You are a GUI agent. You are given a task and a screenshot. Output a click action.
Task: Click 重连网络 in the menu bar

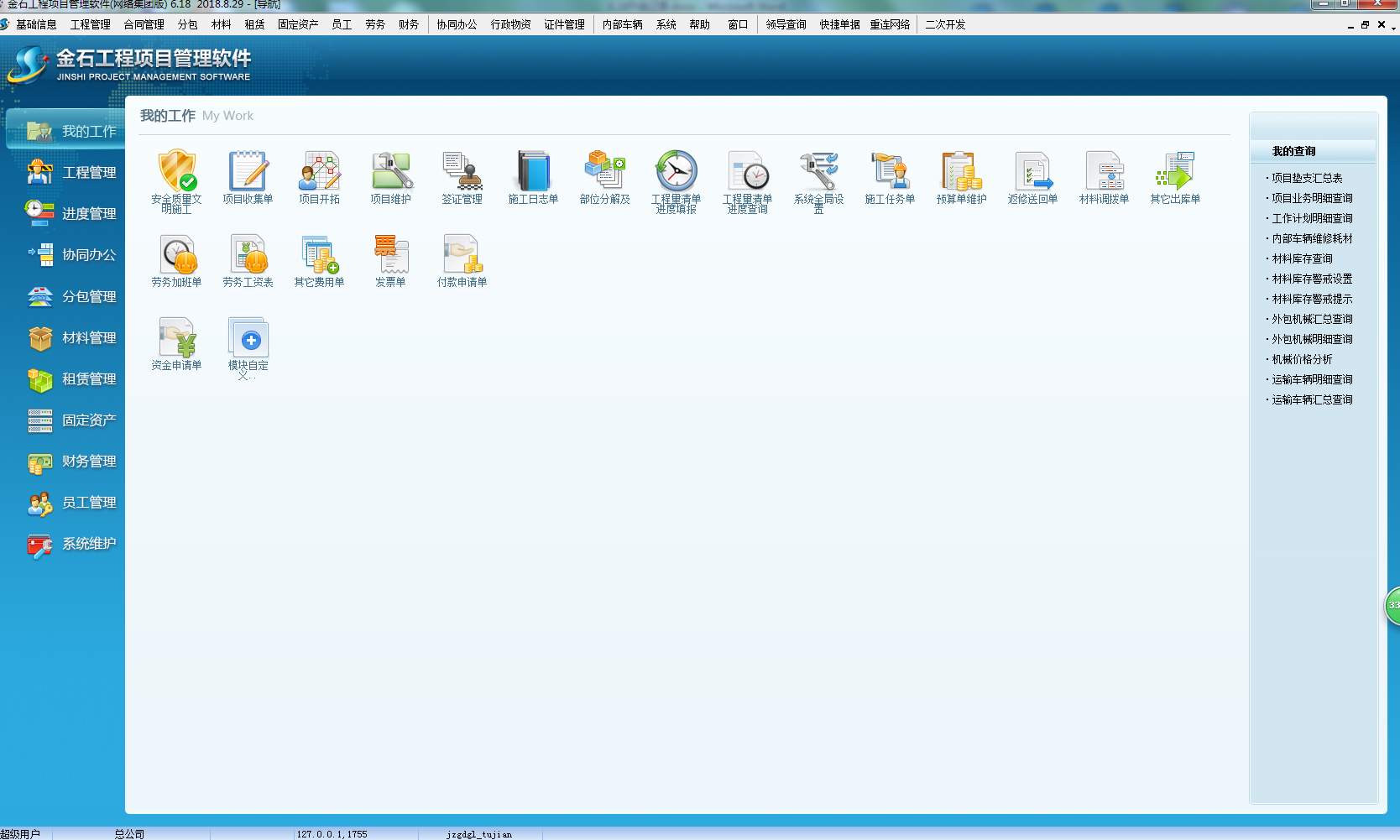tap(890, 24)
